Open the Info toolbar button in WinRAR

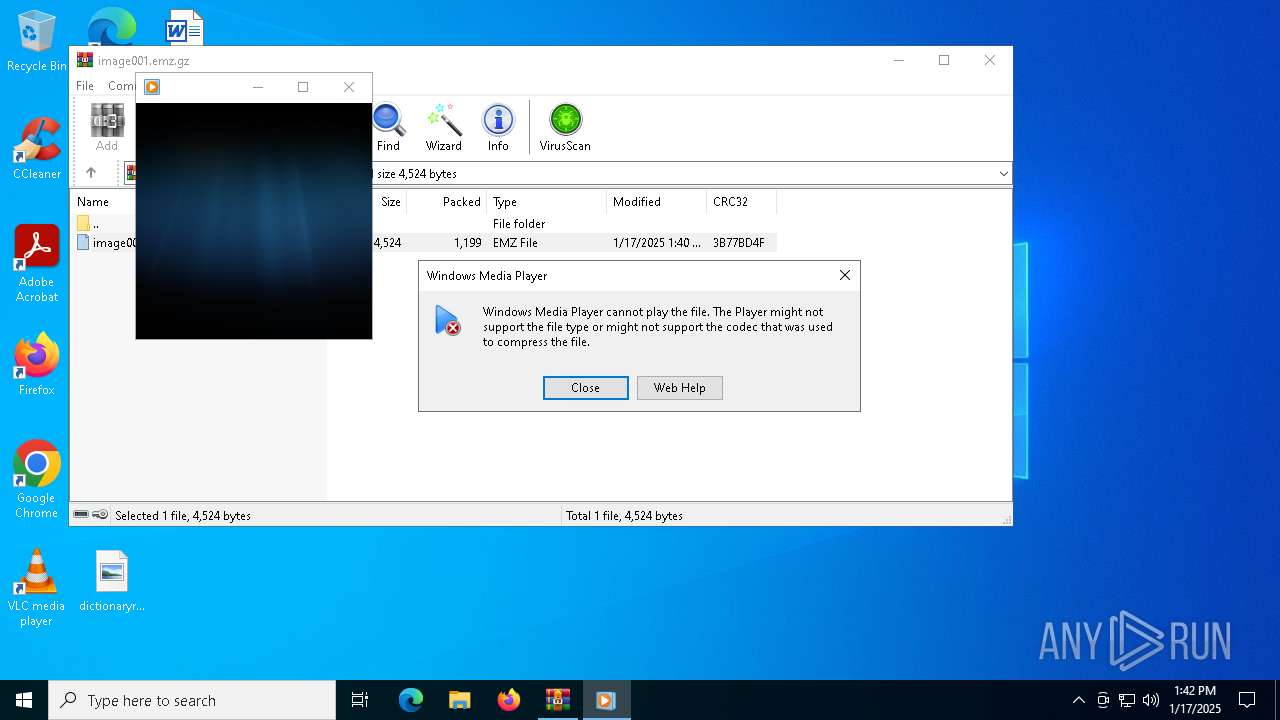click(498, 128)
